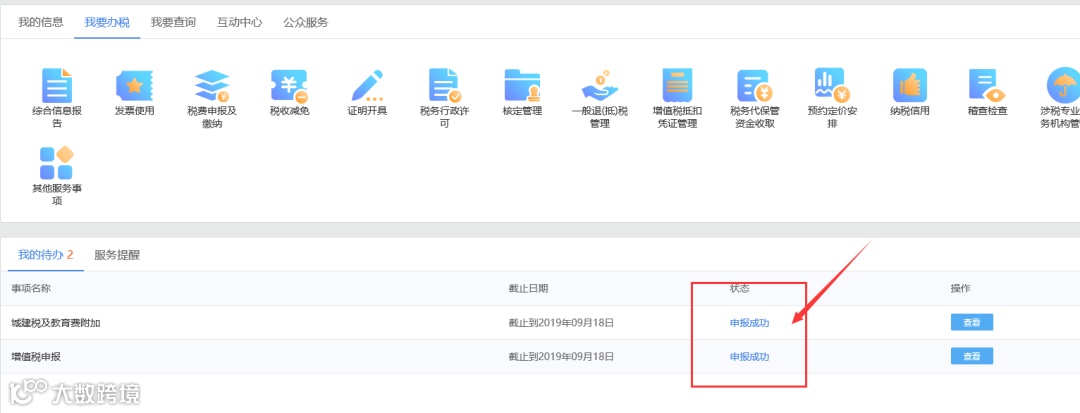
Task: Switch to 我的信息 tab
Action: (x=41, y=22)
